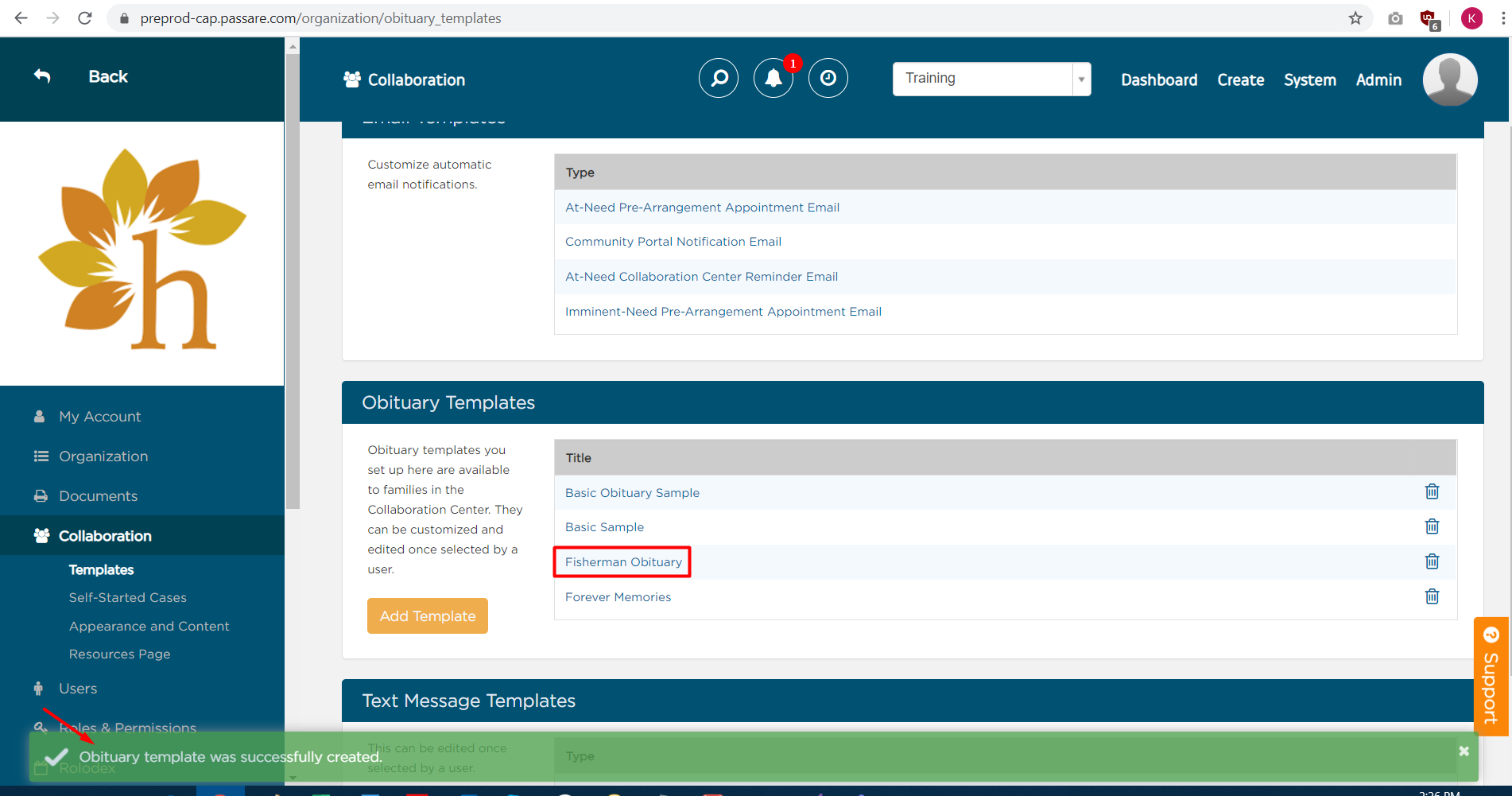Click the sidebar Back arrow icon

coord(43,76)
